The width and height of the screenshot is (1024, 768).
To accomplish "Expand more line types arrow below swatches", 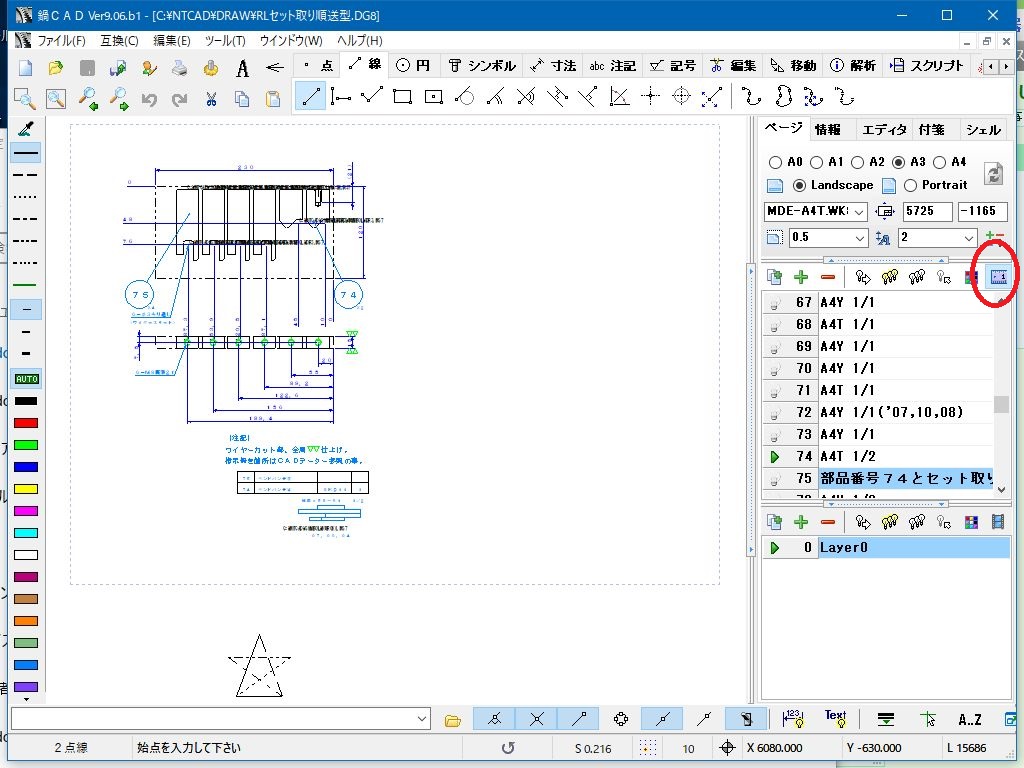I will [26, 699].
